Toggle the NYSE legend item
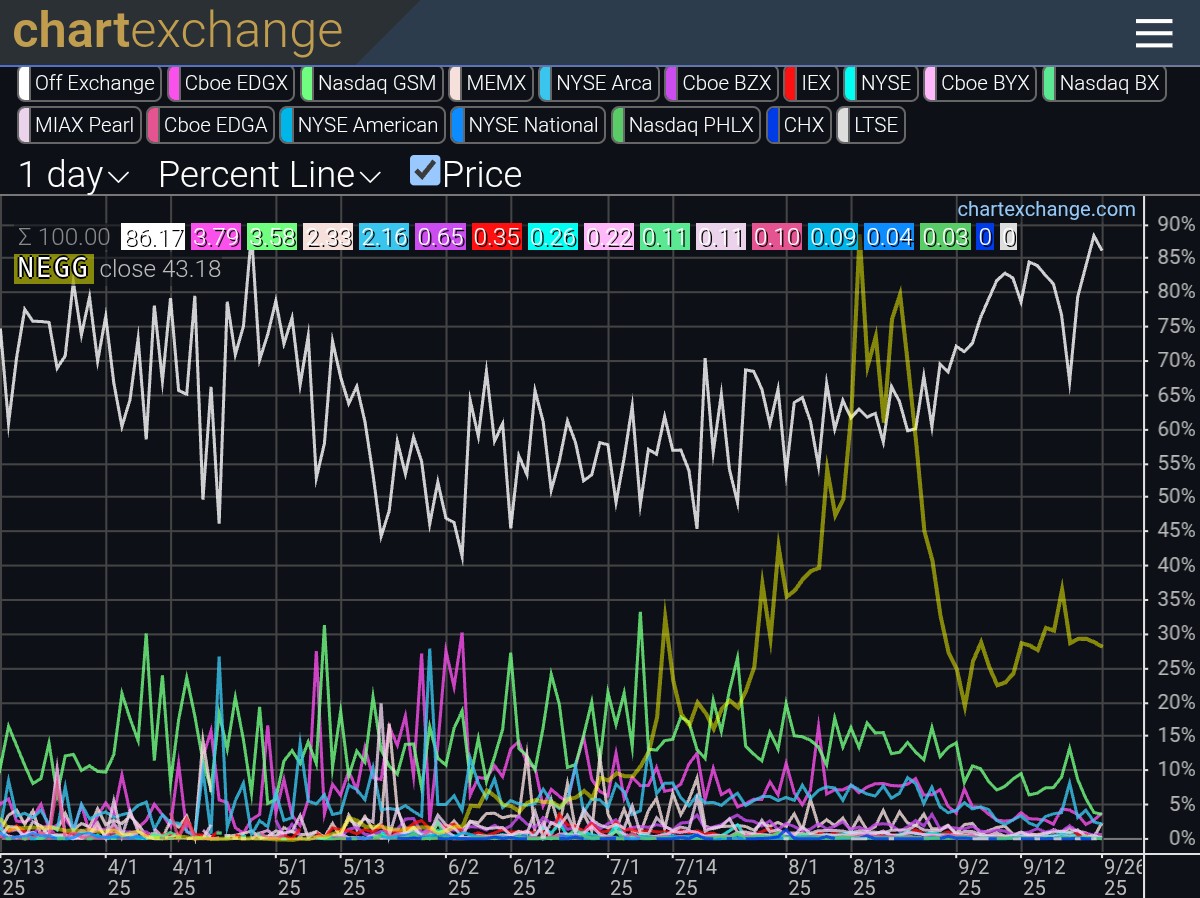The image size is (1200, 898). pyautogui.click(x=880, y=83)
